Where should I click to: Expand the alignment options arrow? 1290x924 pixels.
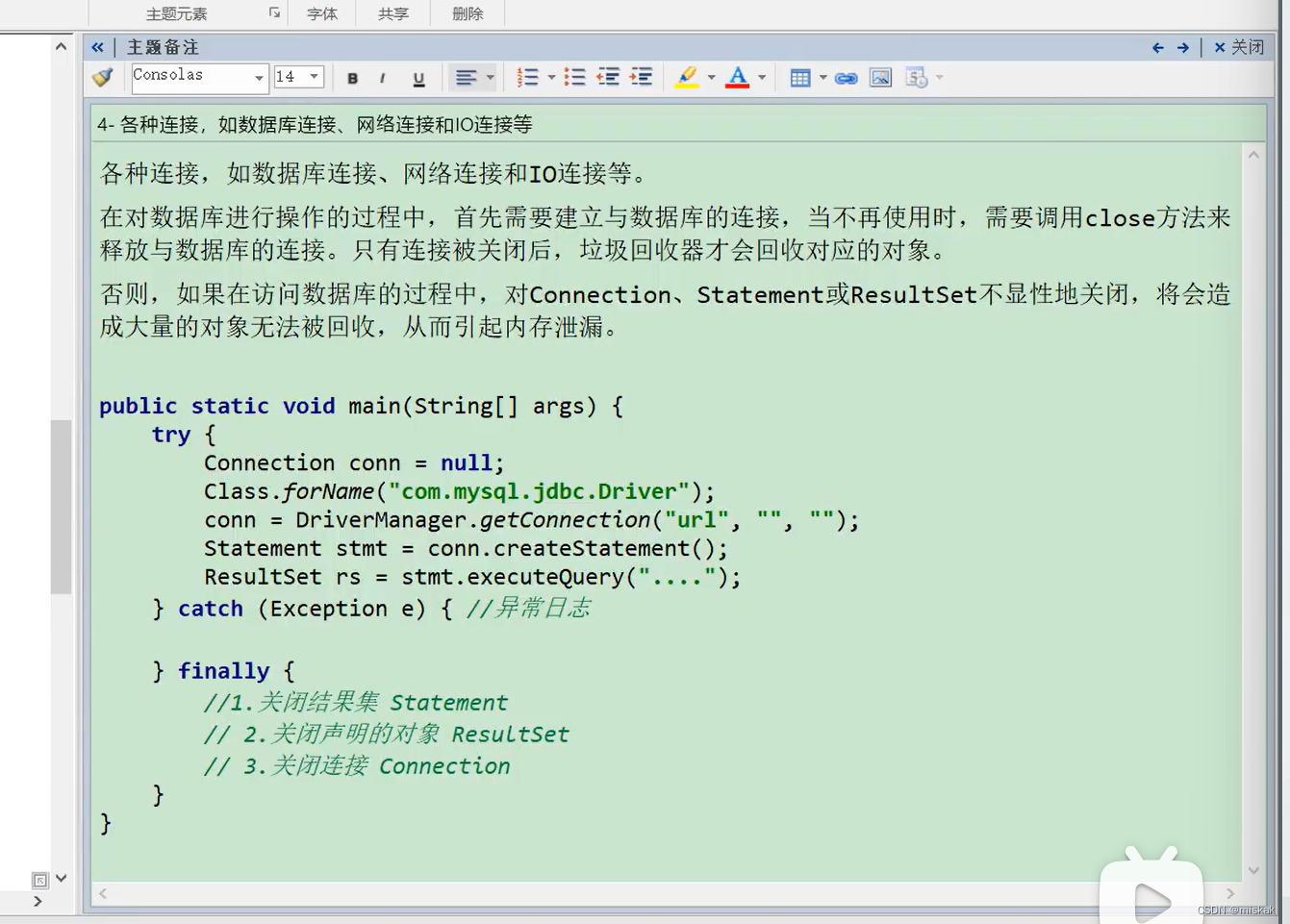pos(490,78)
